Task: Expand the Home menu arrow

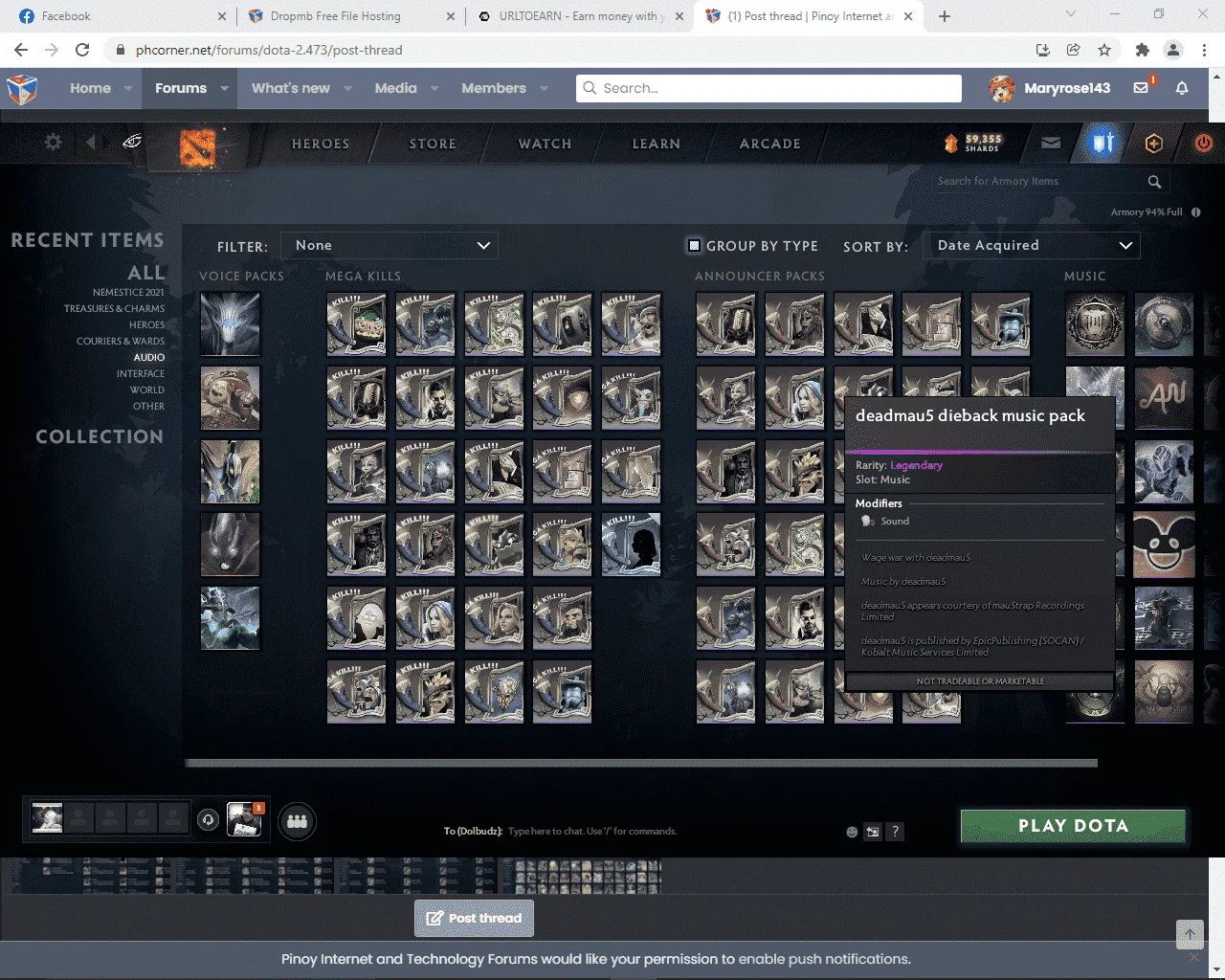Action: tap(129, 88)
